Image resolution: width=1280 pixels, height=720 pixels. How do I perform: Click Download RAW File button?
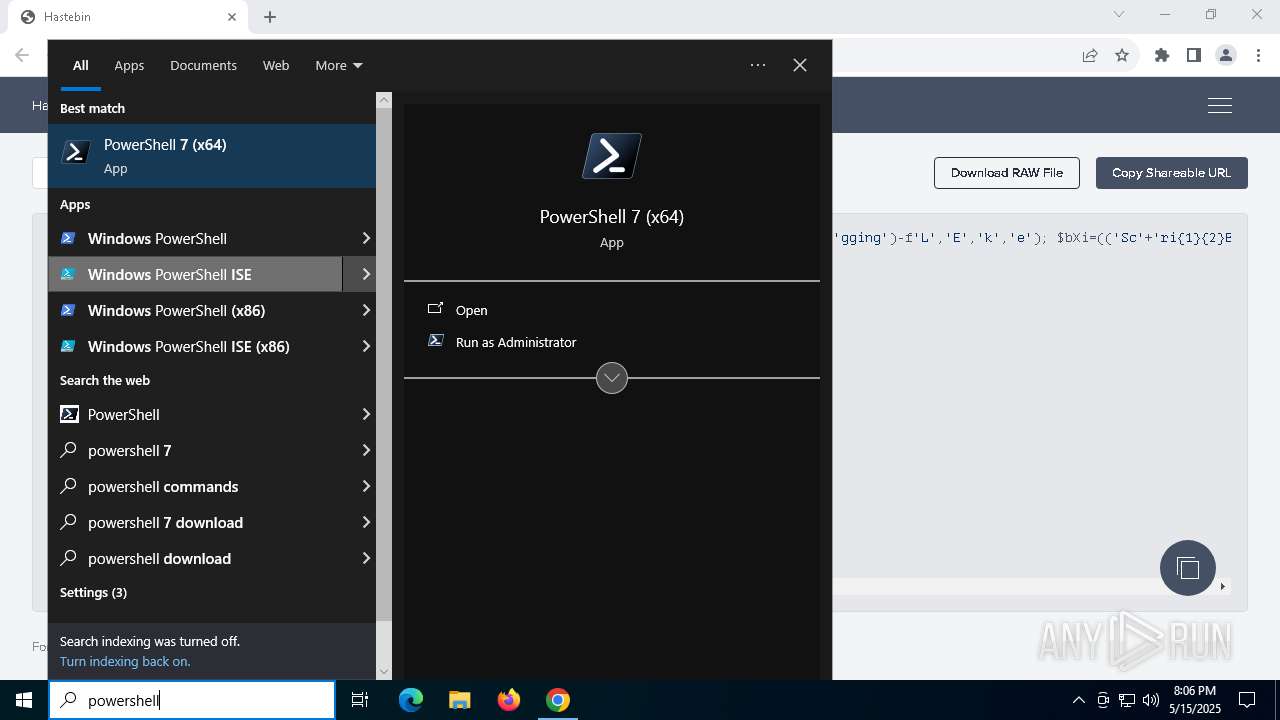pyautogui.click(x=1007, y=172)
